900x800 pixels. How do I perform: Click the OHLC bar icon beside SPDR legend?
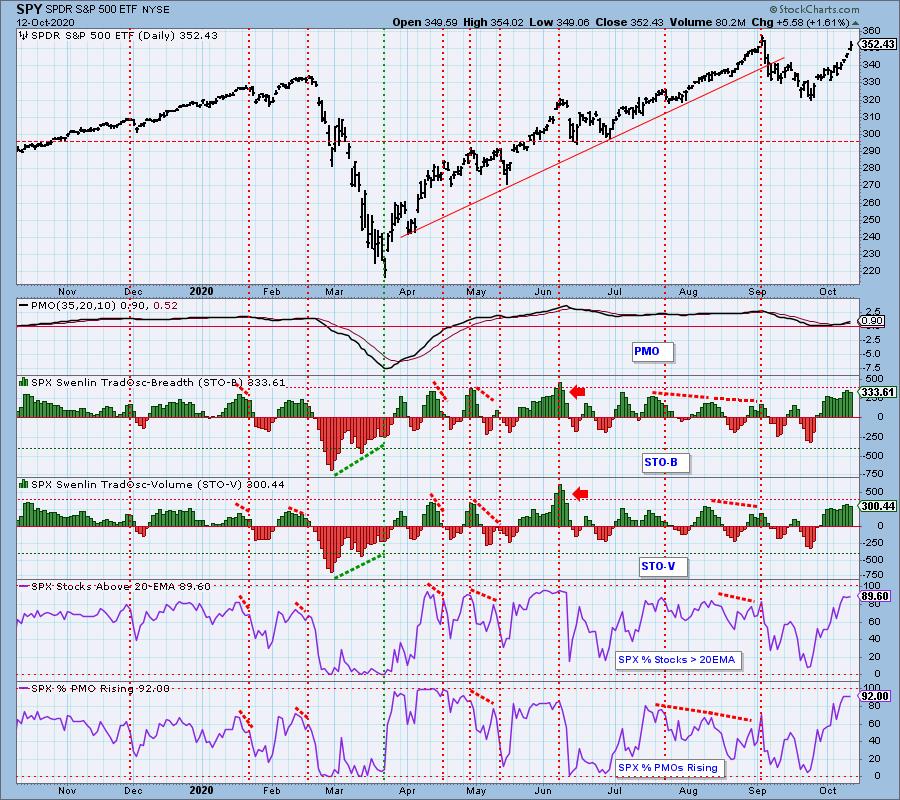tap(24, 36)
